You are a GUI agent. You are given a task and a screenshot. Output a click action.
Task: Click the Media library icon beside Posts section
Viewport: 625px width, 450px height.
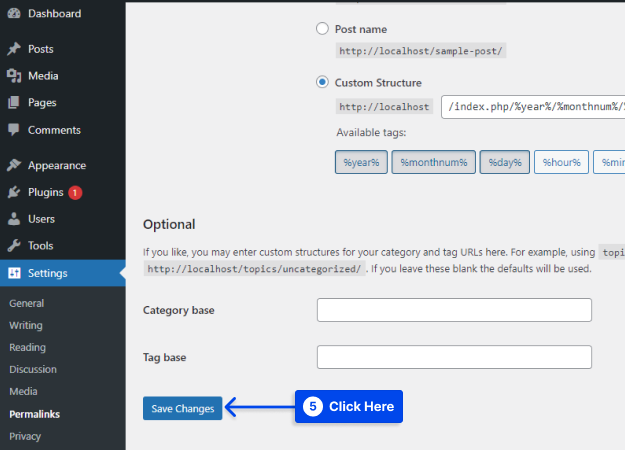click(14, 76)
